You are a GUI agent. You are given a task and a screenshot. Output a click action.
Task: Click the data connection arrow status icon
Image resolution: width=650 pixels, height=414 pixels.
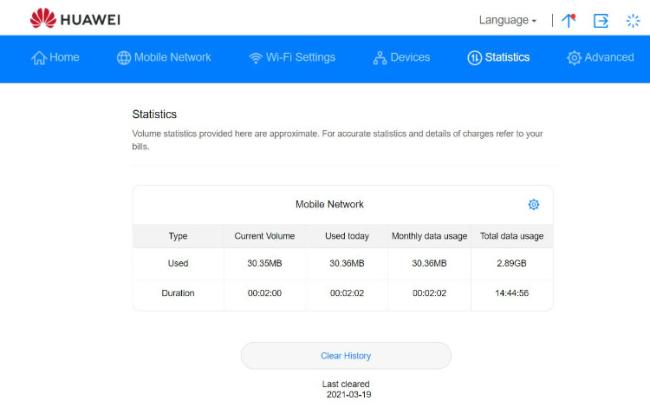click(569, 20)
